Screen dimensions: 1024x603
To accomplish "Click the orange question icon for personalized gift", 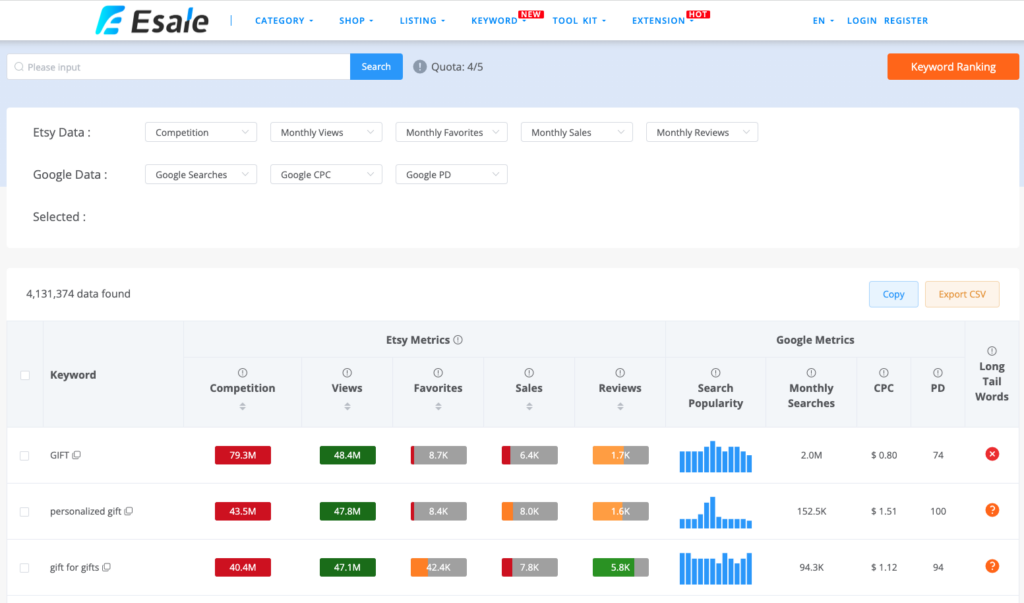I will [x=991, y=510].
